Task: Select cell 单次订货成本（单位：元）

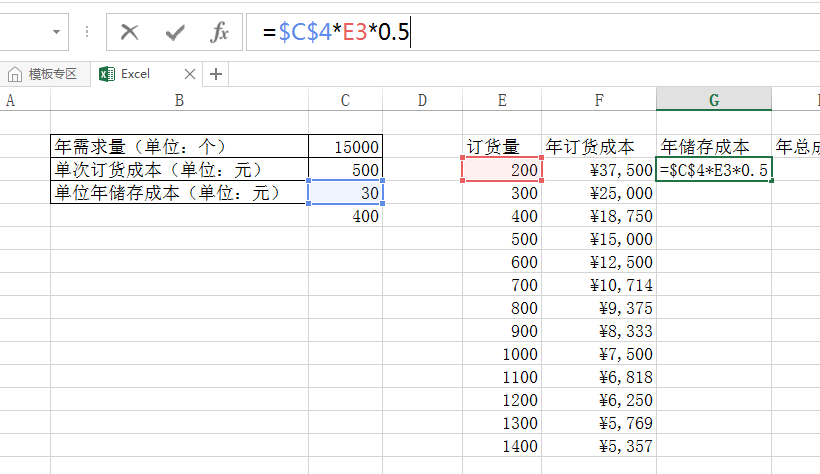Action: coord(179,170)
